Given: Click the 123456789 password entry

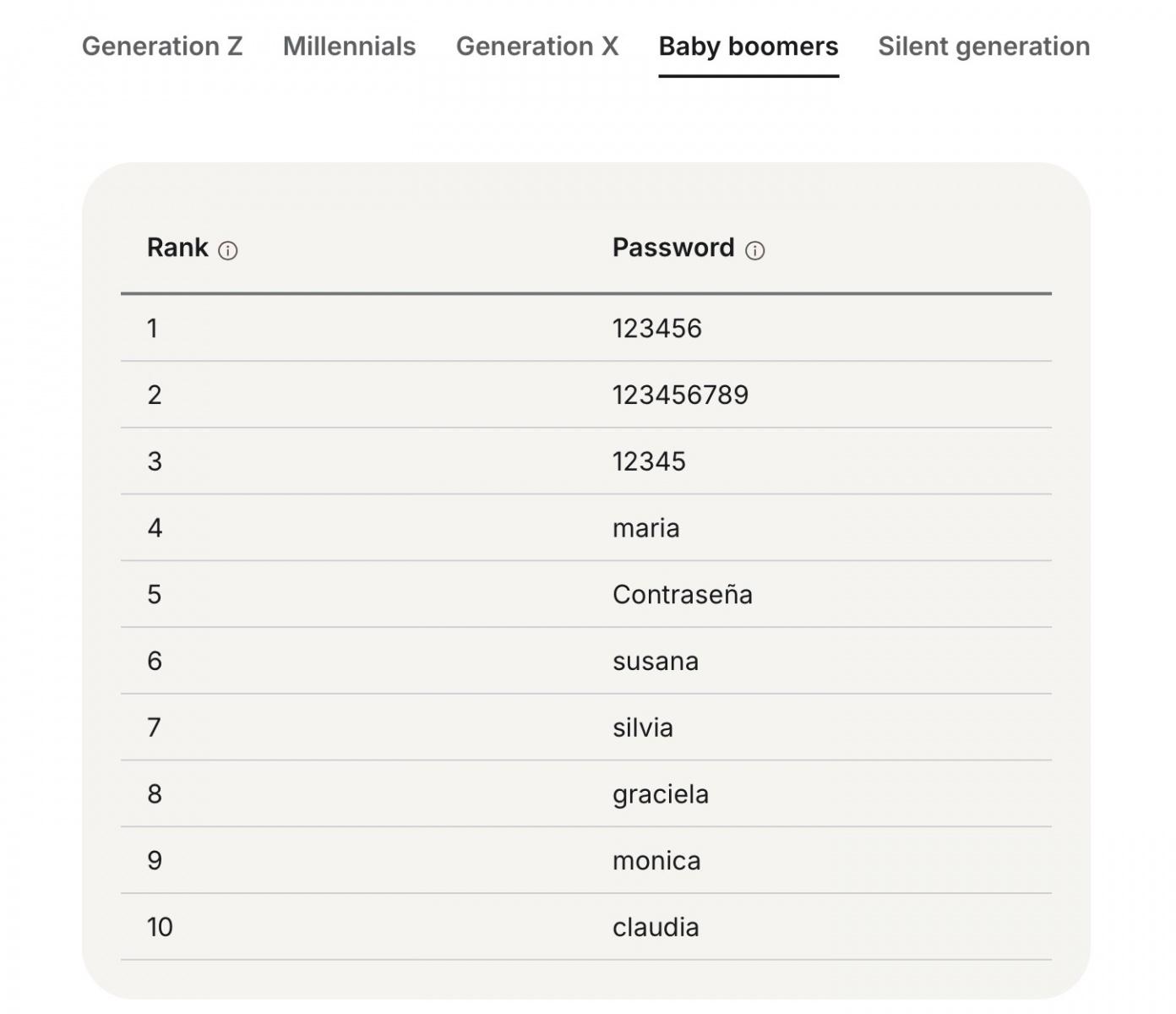Looking at the screenshot, I should tap(680, 395).
